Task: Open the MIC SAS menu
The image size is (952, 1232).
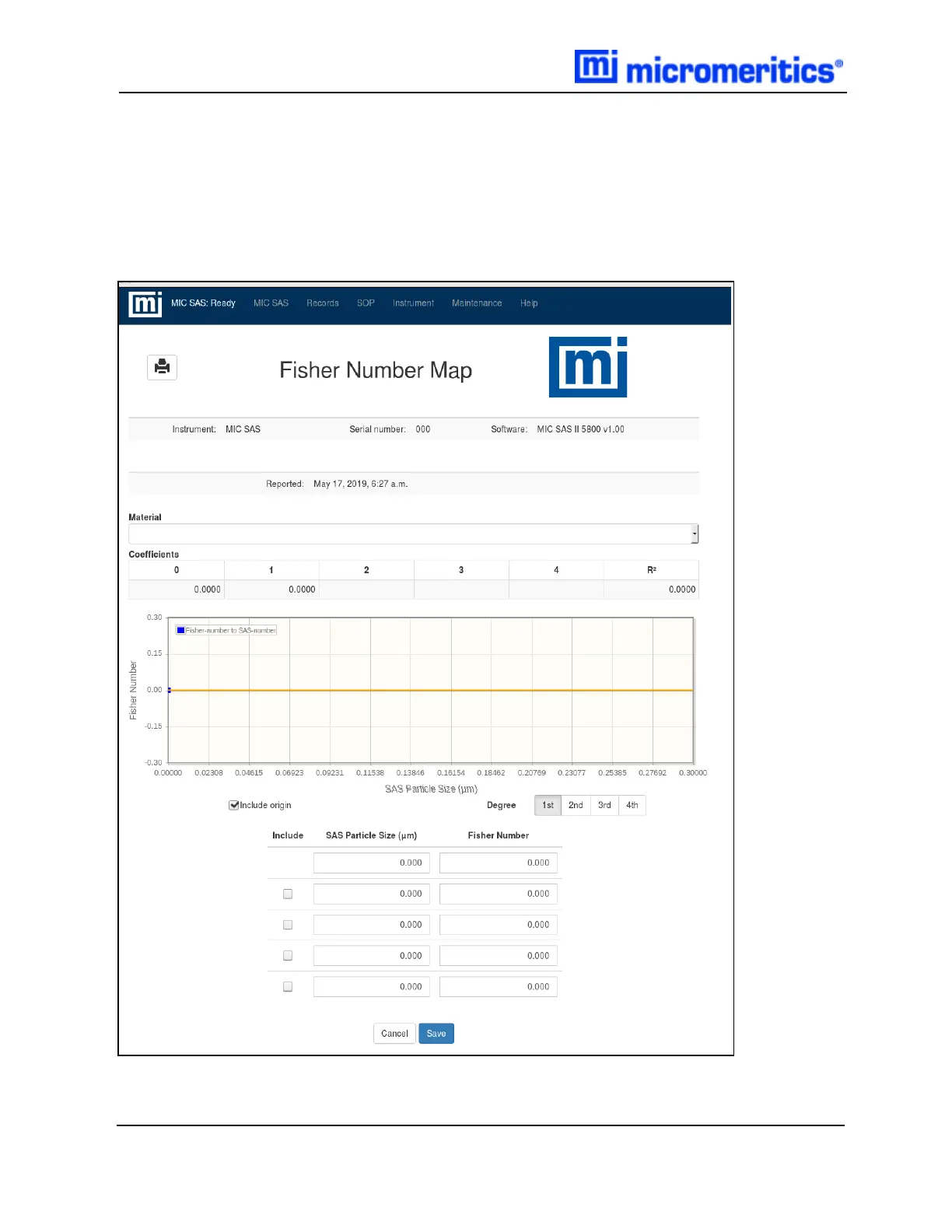Action: pyautogui.click(x=271, y=303)
